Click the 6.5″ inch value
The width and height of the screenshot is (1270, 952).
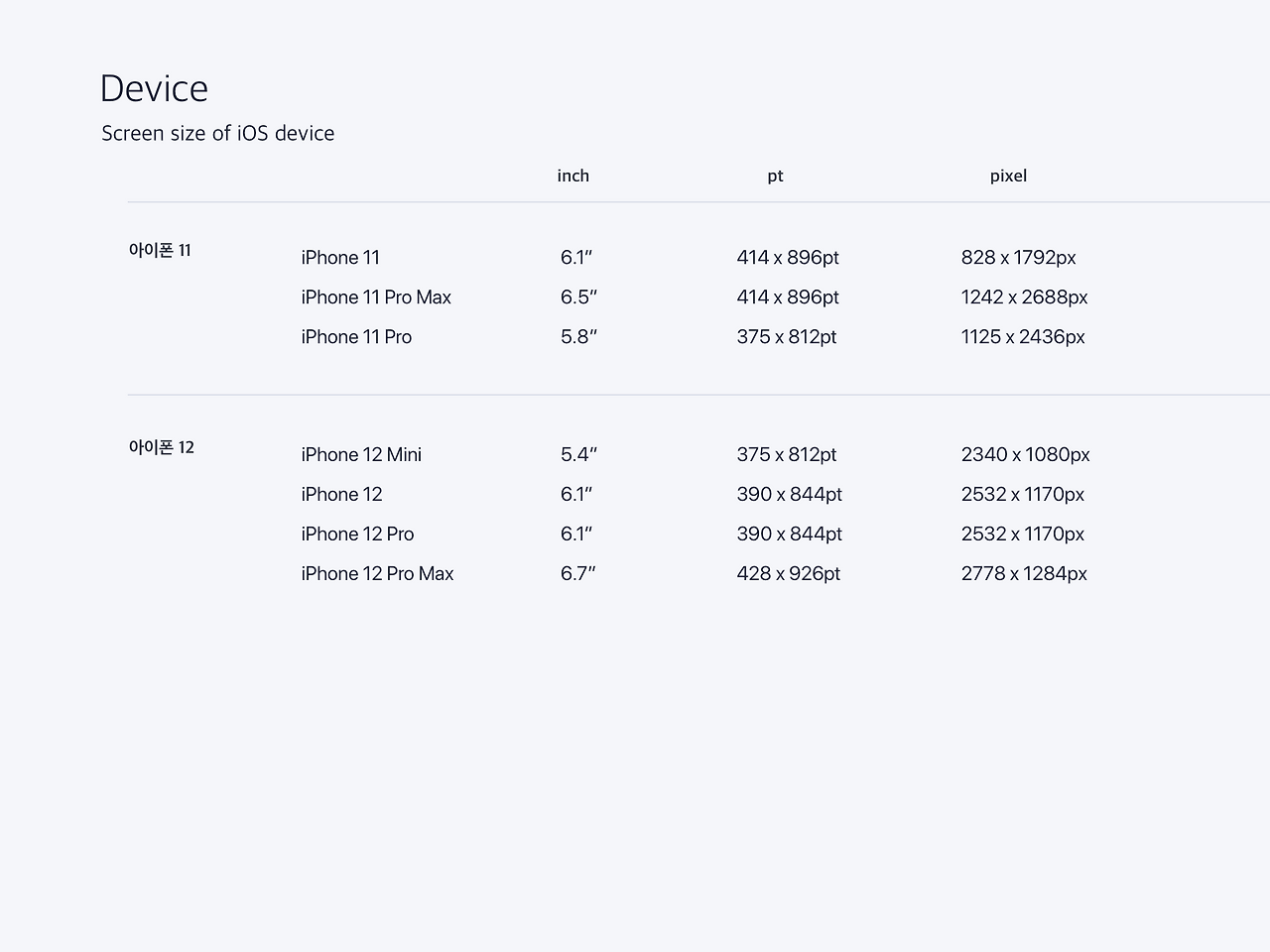pos(578,297)
